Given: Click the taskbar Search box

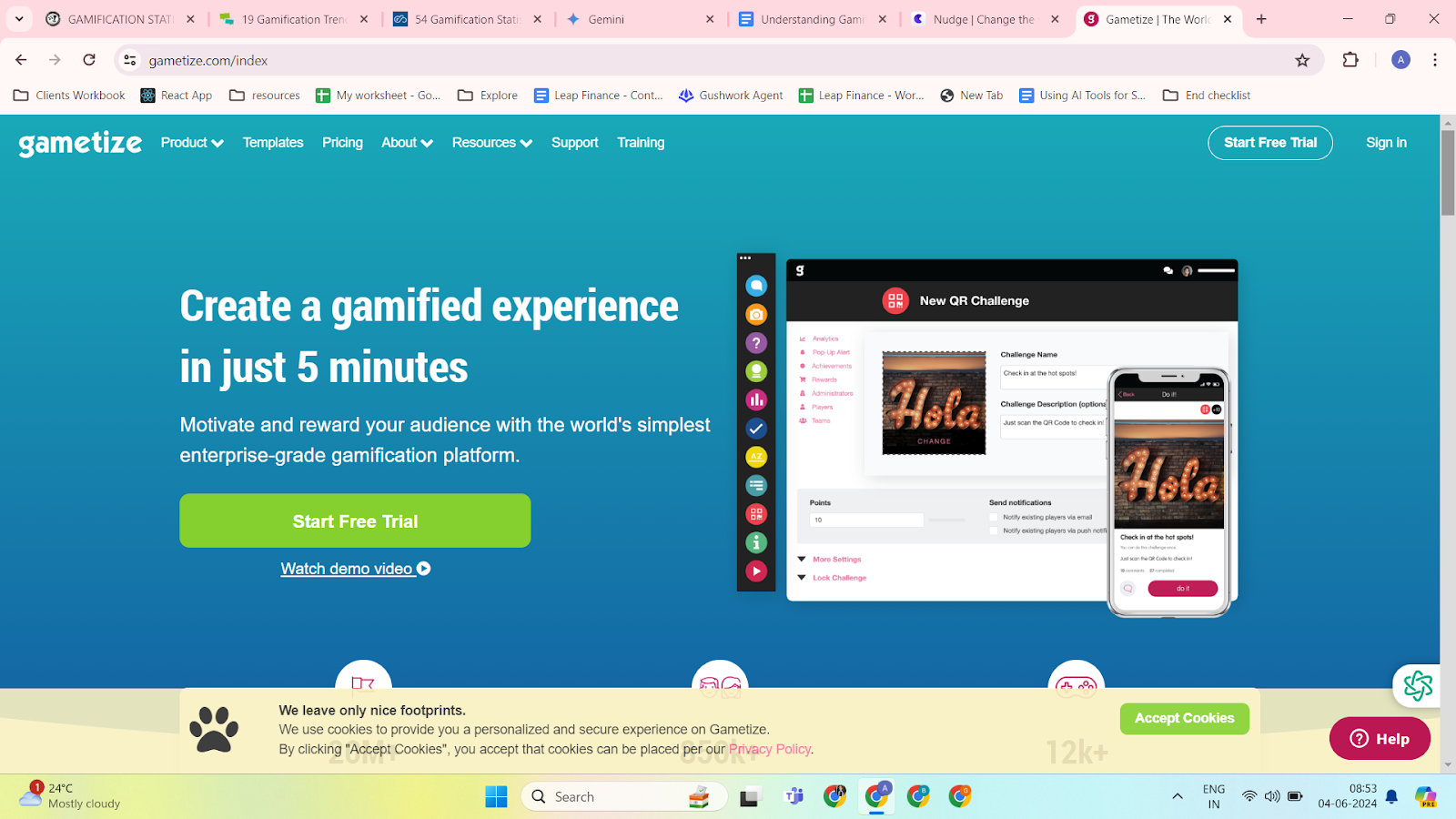Looking at the screenshot, I should [x=624, y=797].
